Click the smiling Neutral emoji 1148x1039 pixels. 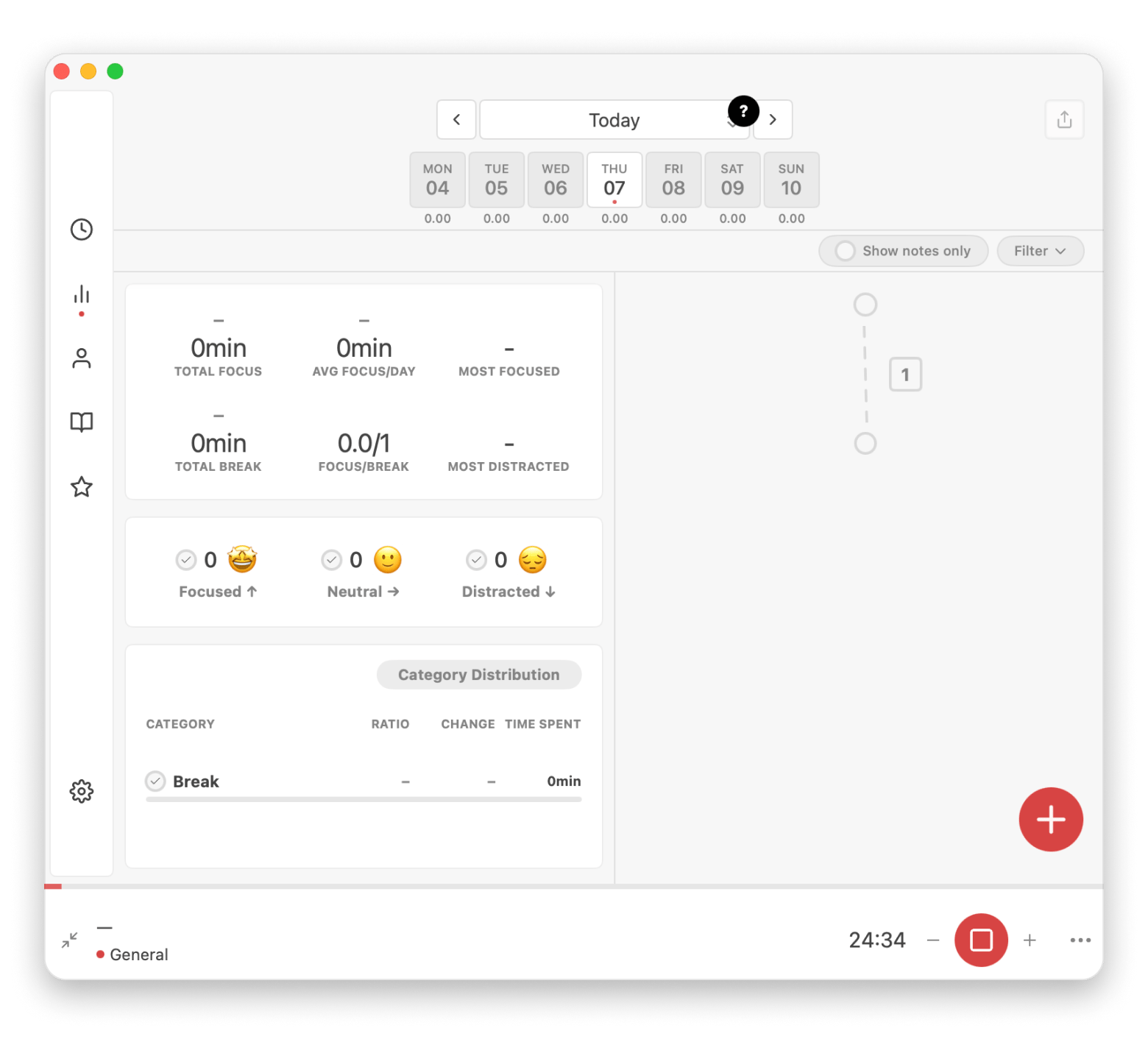pos(388,560)
